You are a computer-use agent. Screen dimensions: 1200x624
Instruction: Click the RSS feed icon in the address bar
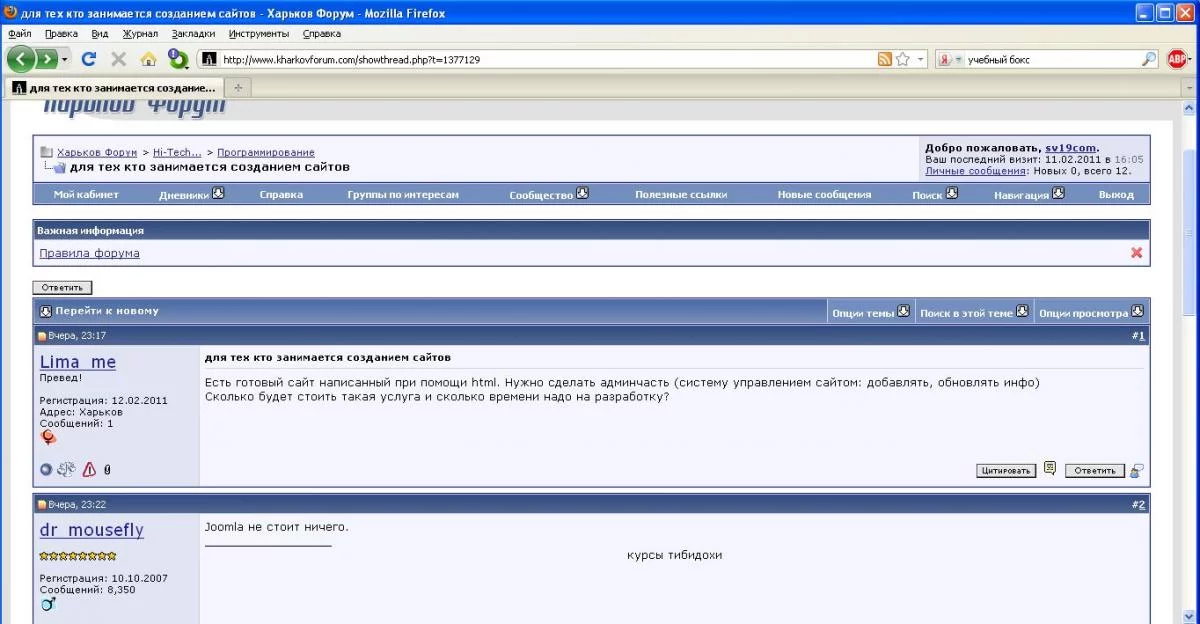click(x=884, y=59)
